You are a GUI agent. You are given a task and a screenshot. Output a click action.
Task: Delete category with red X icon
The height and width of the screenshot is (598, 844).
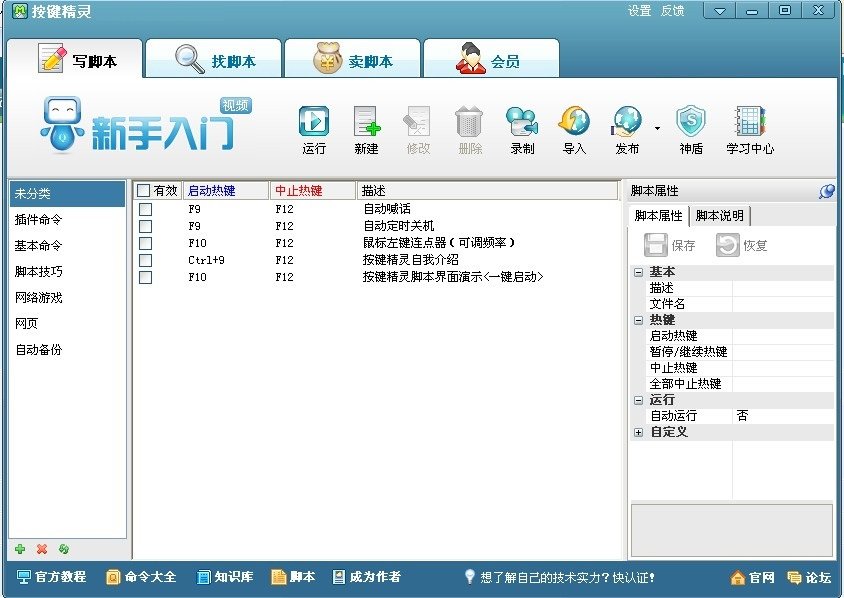(x=42, y=549)
